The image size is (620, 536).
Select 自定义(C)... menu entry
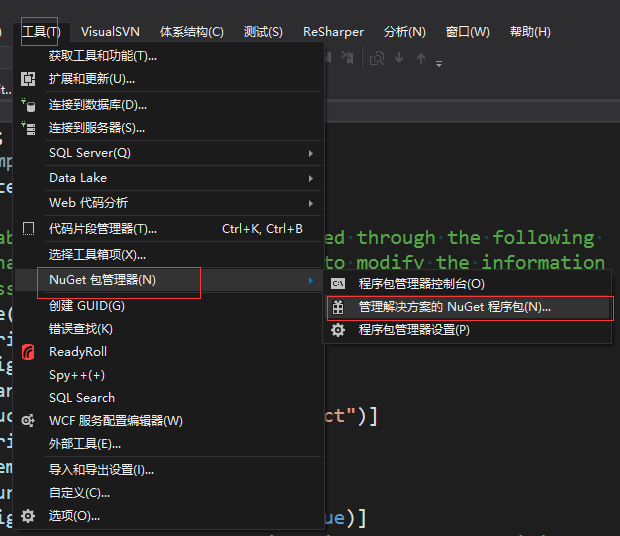pos(168,493)
